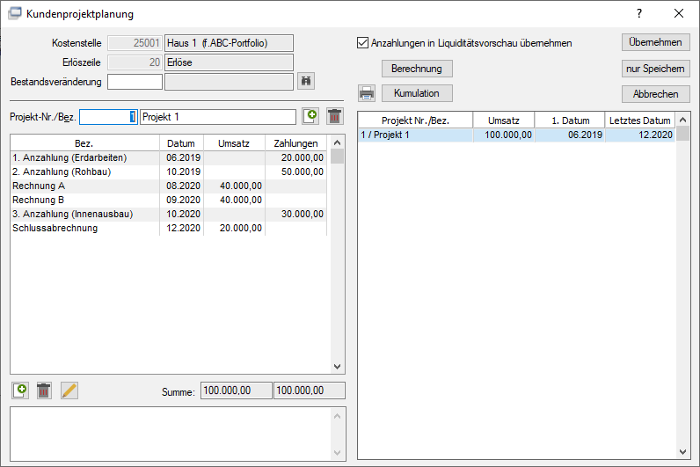
Task: Click the Kostenstelle number field 25001
Action: pyautogui.click(x=135, y=43)
